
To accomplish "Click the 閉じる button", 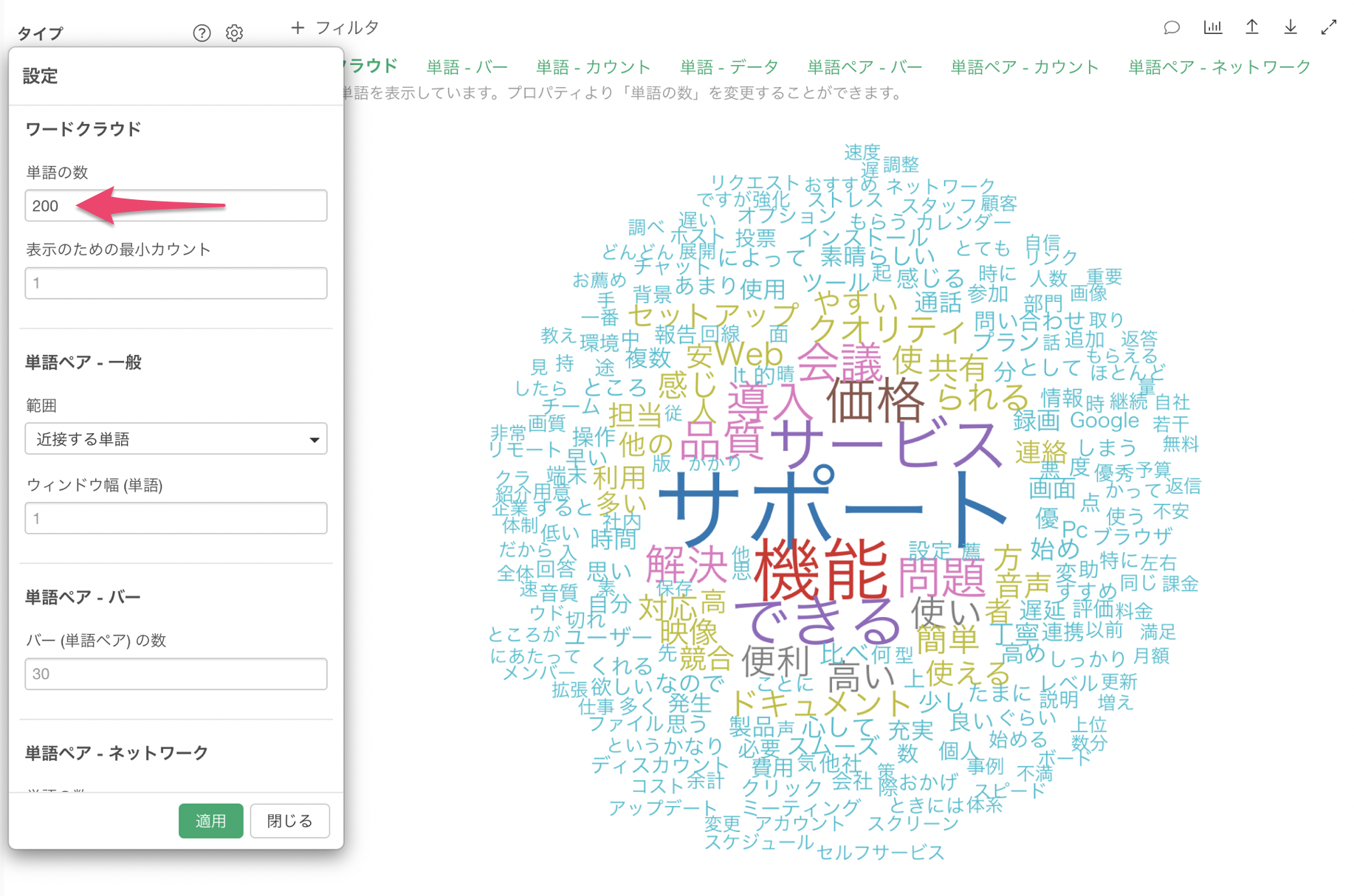I will tap(289, 821).
